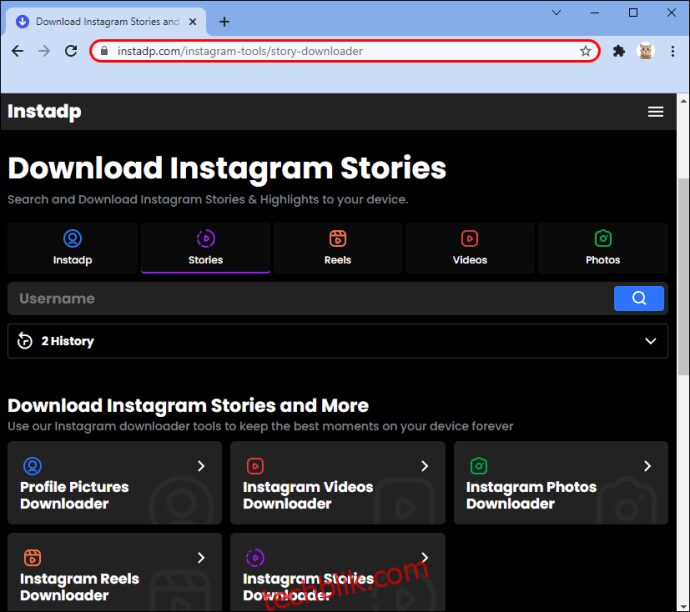Image resolution: width=690 pixels, height=612 pixels.
Task: Open a new browser tab
Action: (224, 22)
